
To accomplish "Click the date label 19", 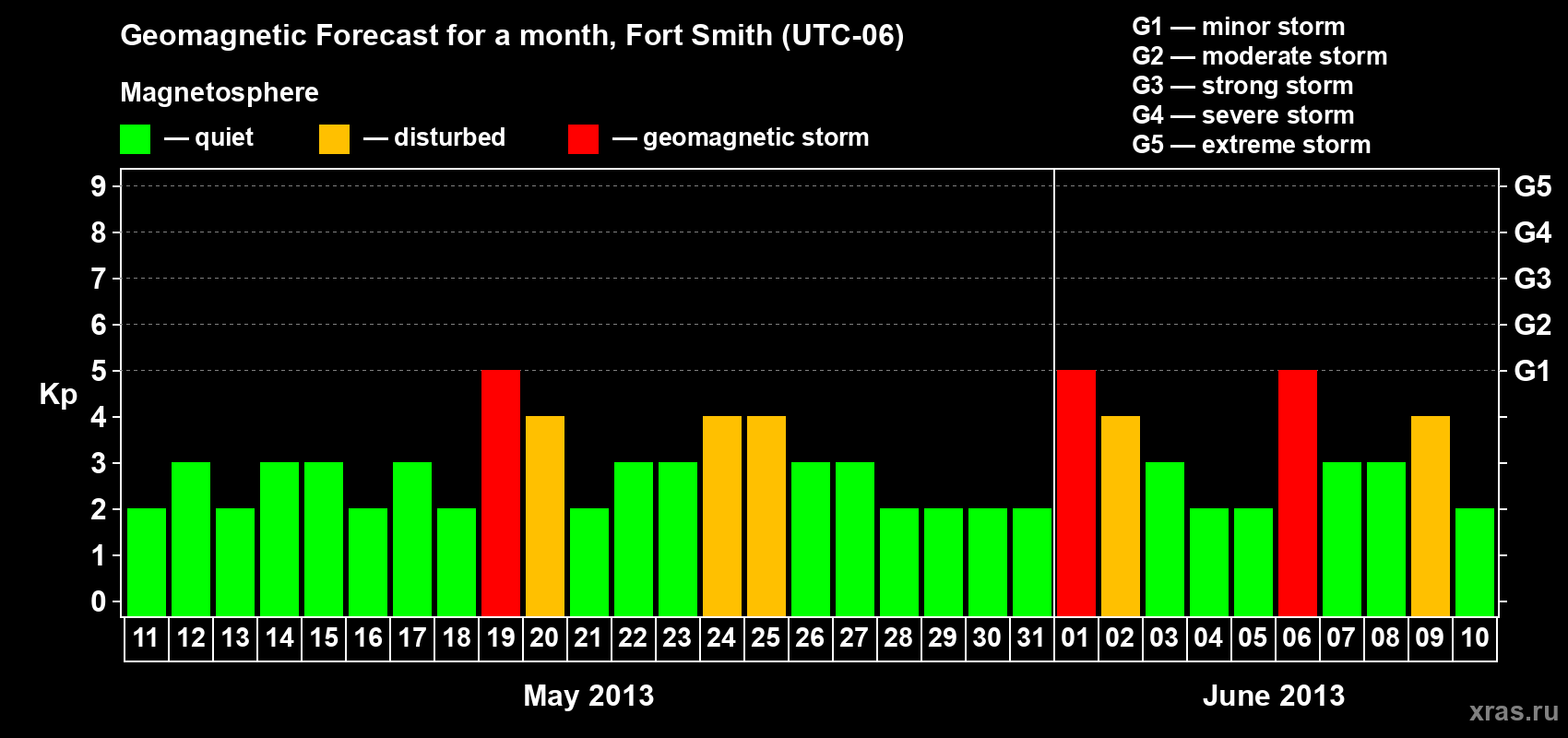I will 501,638.
